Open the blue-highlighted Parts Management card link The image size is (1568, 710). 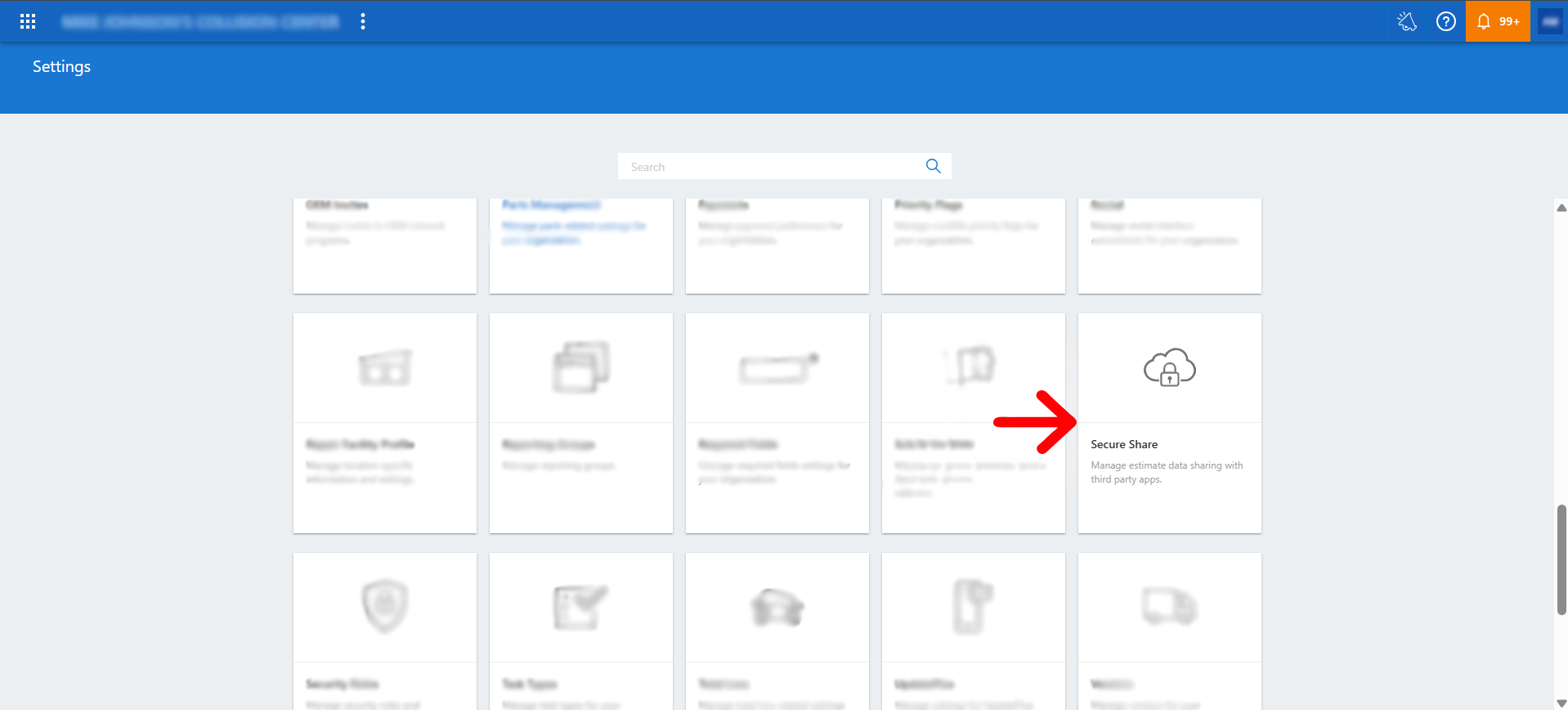click(x=581, y=245)
